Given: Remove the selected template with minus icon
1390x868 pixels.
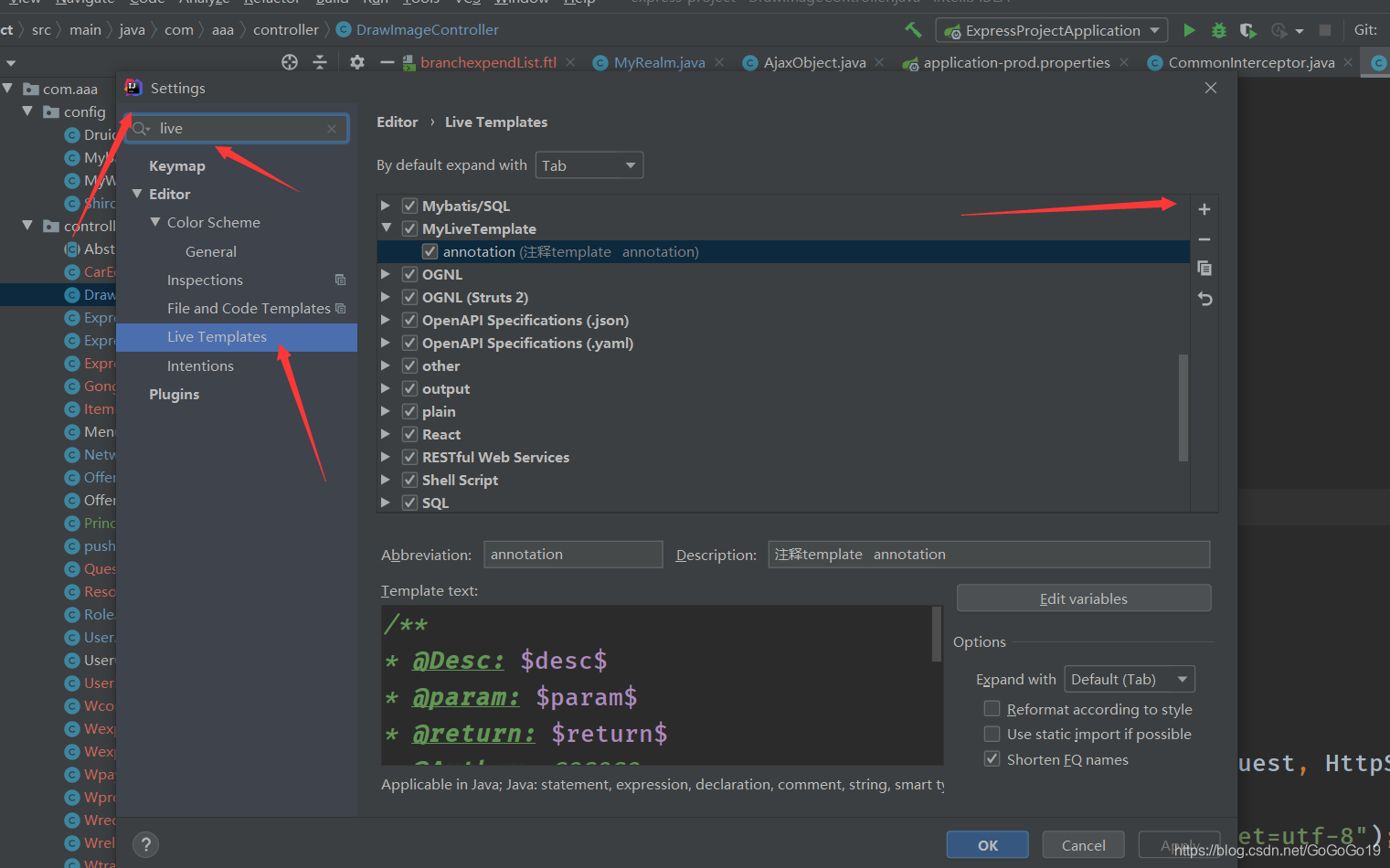Looking at the screenshot, I should click(x=1204, y=239).
